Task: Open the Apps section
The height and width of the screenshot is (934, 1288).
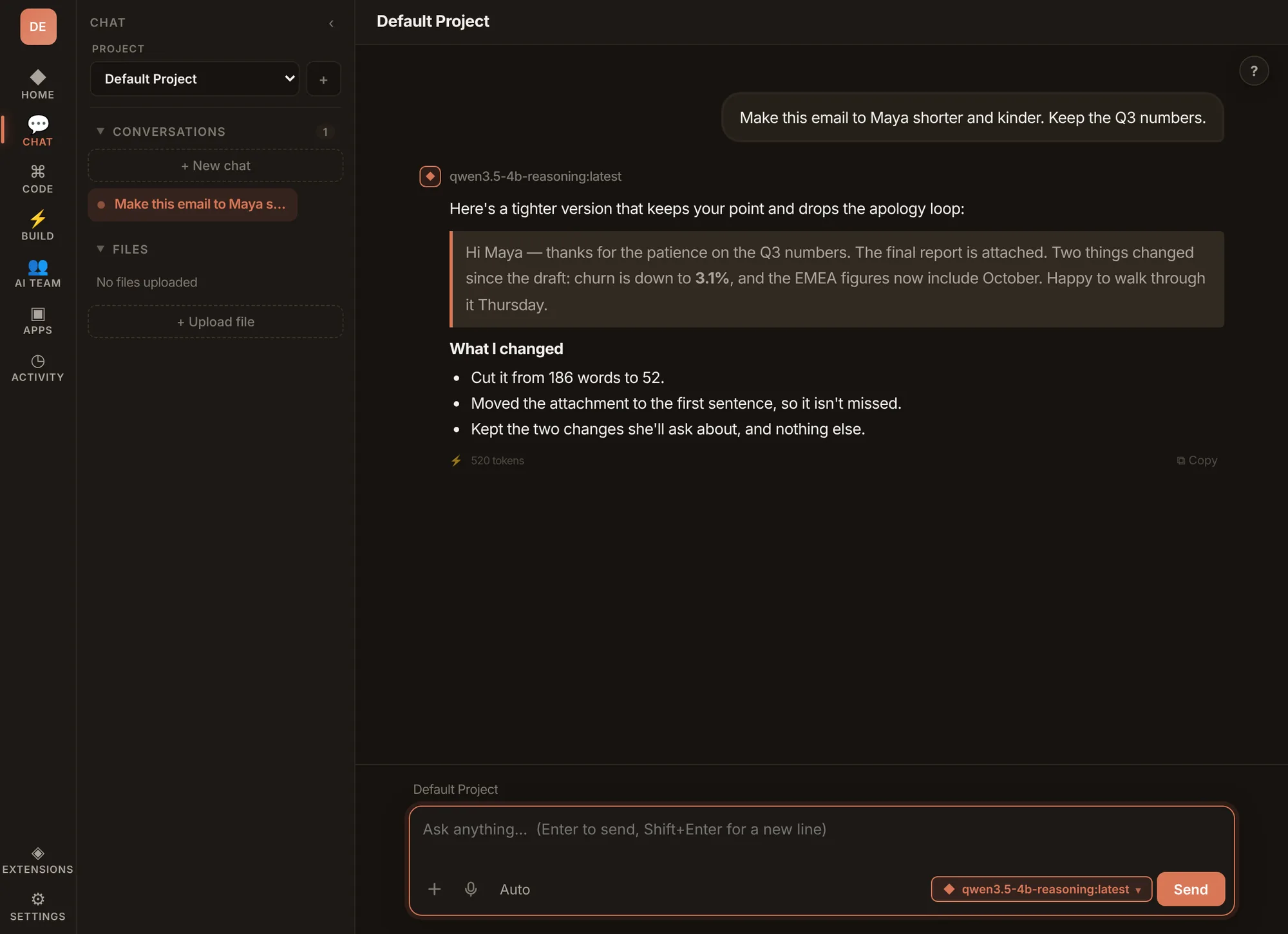Action: point(37,319)
